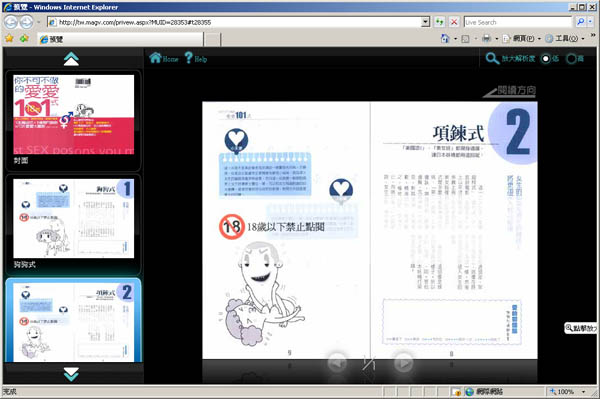Click the 放大解析度 magnifier icon

pyautogui.click(x=492, y=59)
